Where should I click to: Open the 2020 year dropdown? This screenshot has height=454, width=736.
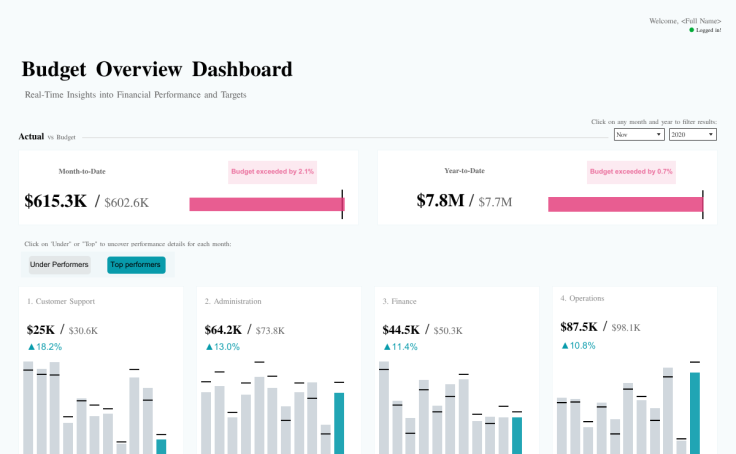[693, 135]
